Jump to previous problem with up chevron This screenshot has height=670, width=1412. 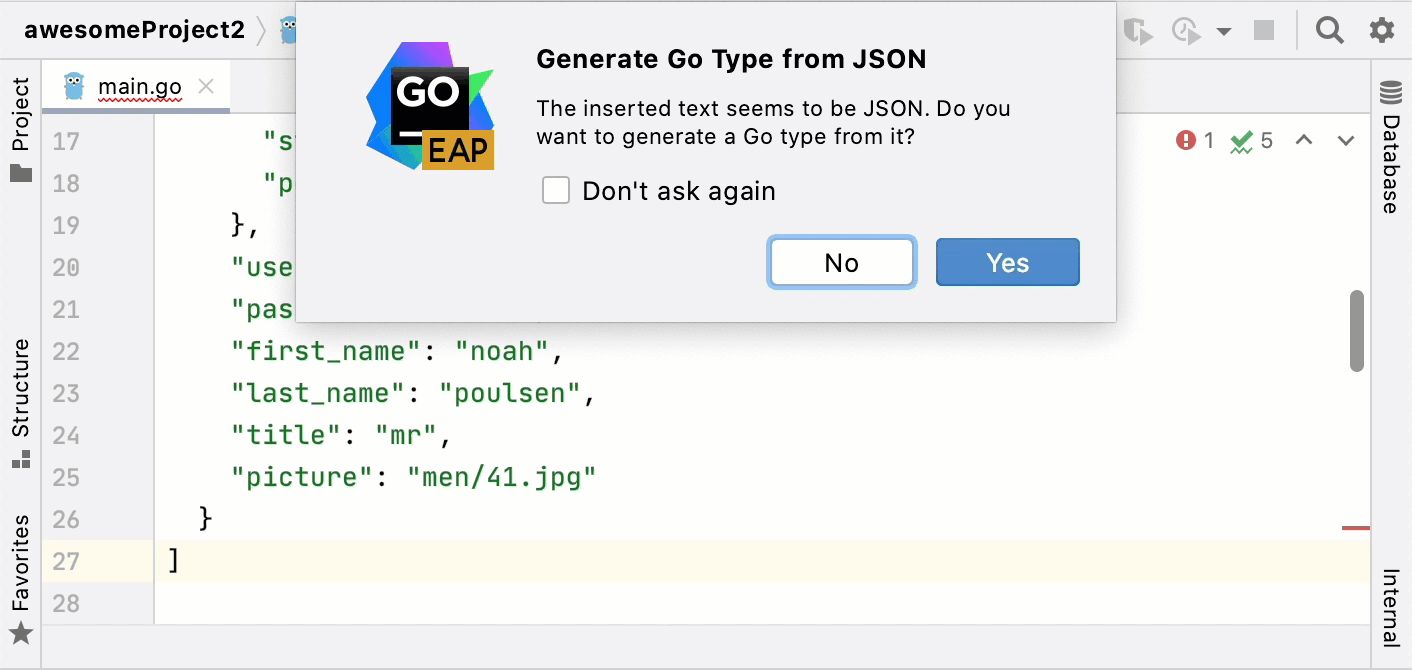(x=1303, y=141)
